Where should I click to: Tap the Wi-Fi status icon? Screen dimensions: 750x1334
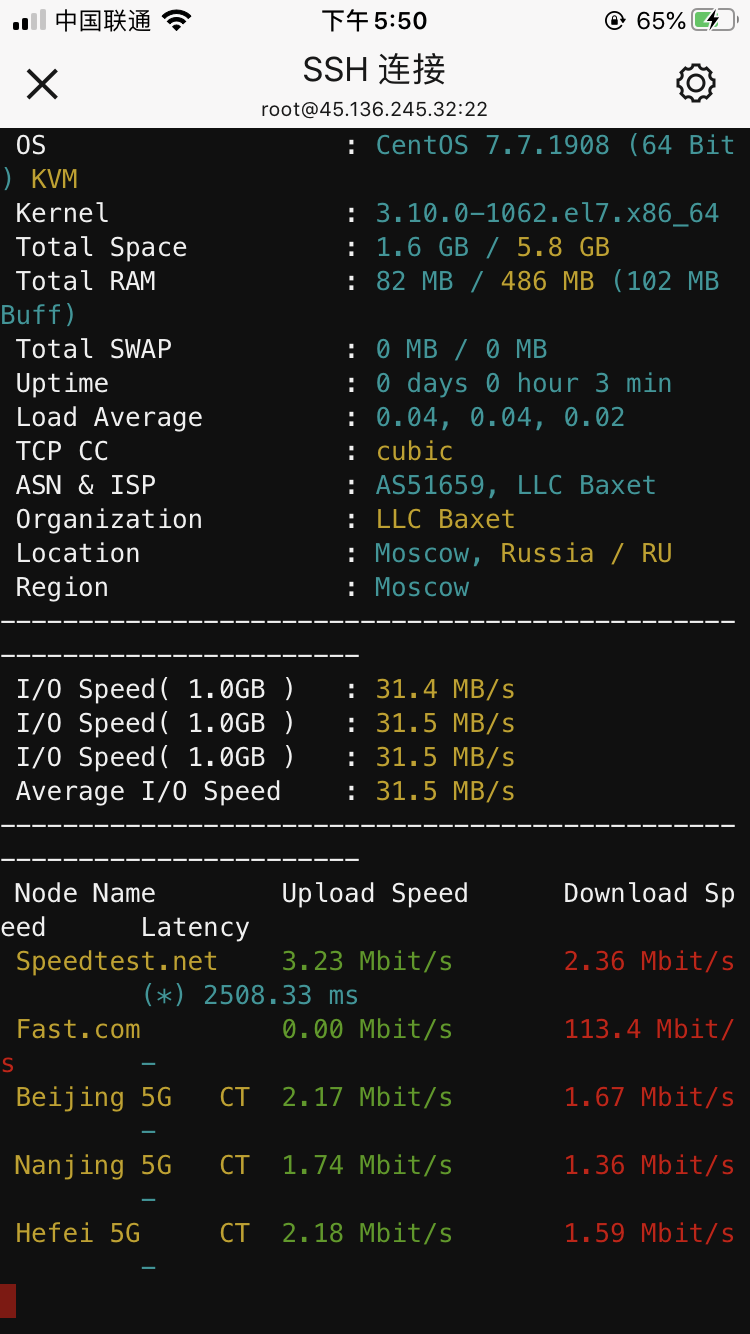[177, 21]
